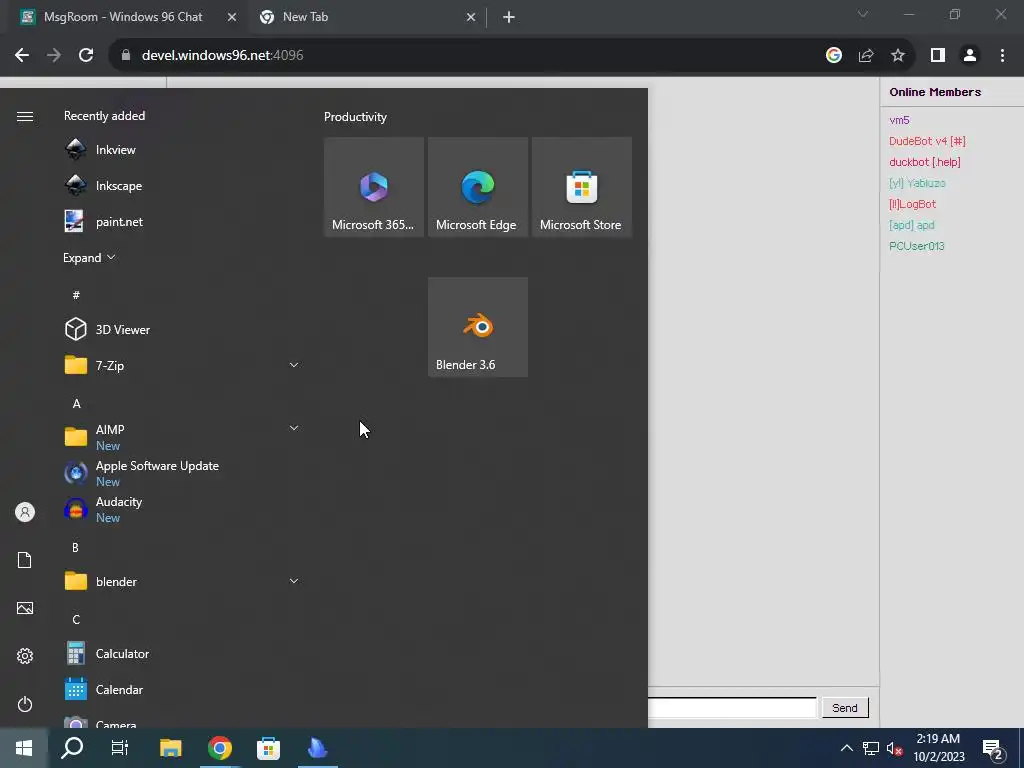Launch Audacity from the app list
The image size is (1024, 768).
point(182,509)
